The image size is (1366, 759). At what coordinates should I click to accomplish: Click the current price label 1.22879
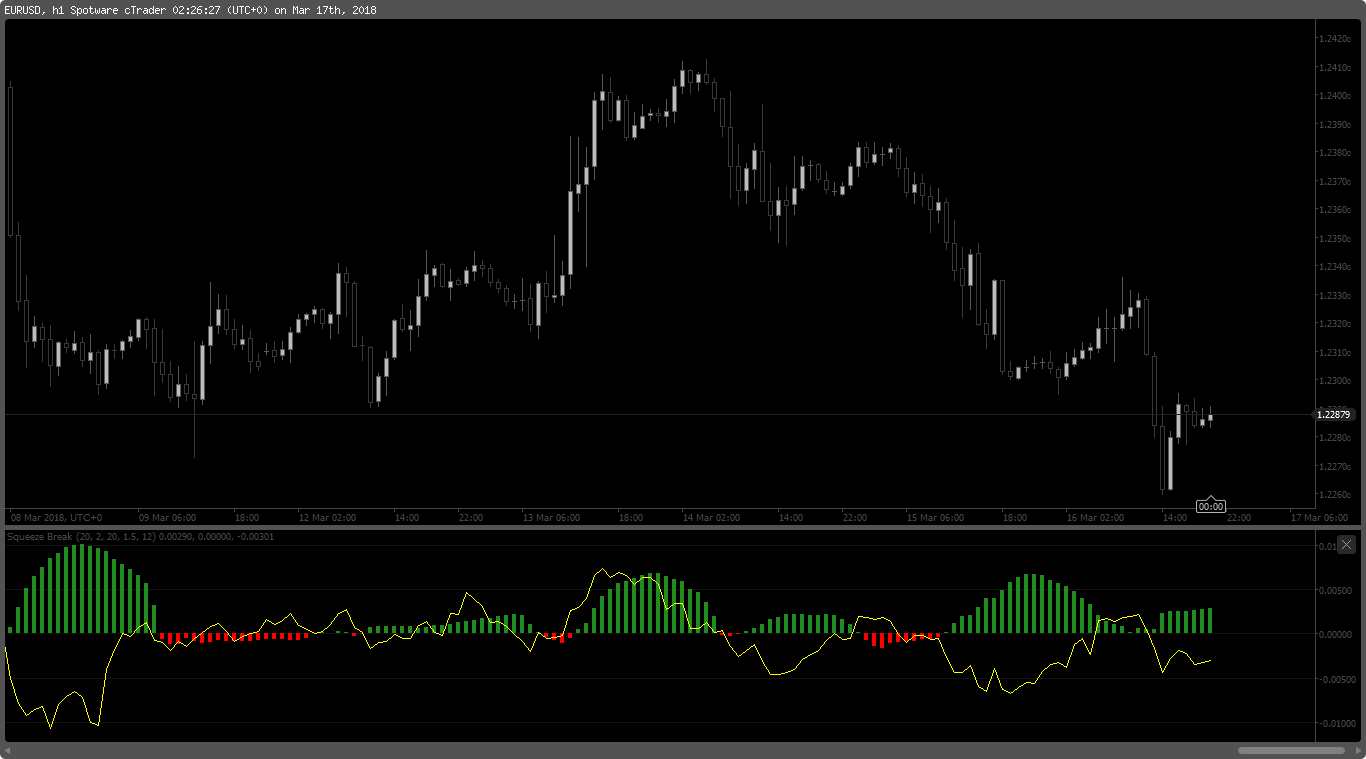(x=1334, y=414)
